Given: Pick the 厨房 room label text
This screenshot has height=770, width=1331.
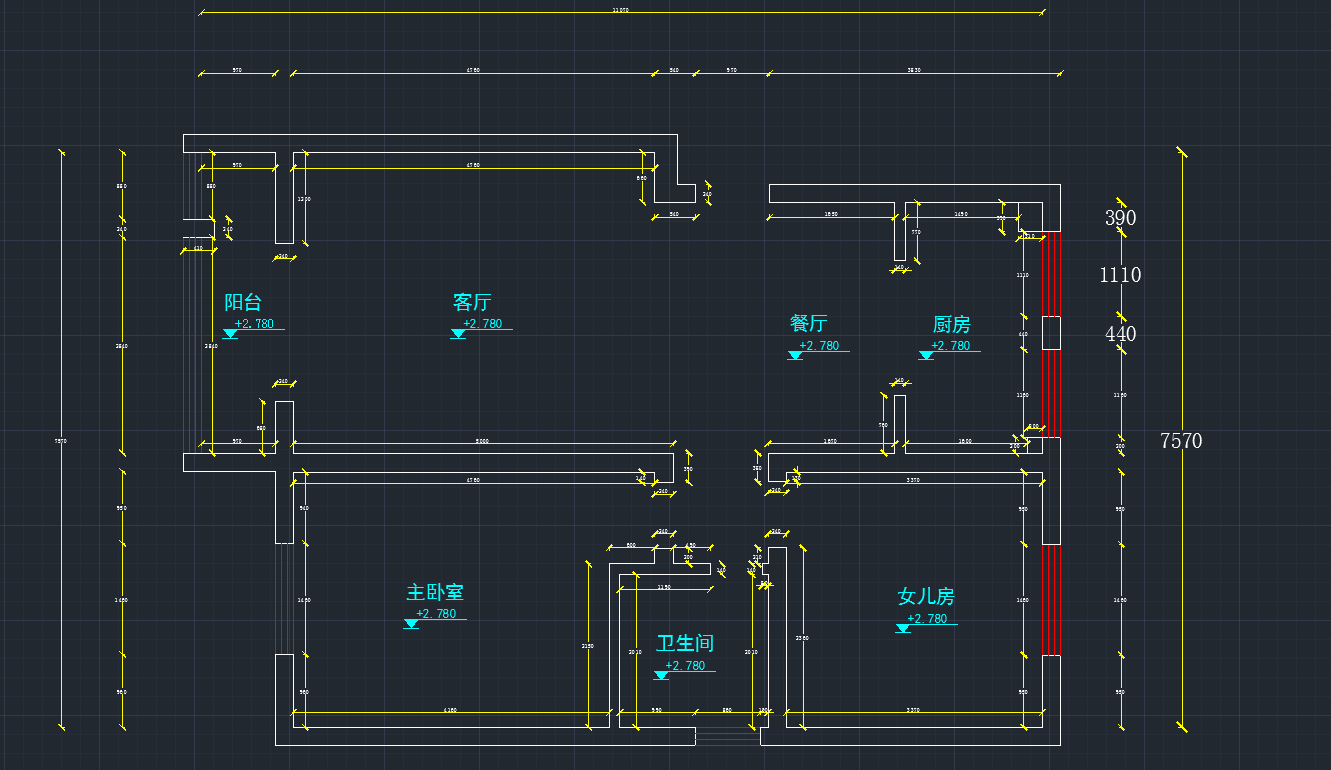Looking at the screenshot, I should pyautogui.click(x=951, y=324).
